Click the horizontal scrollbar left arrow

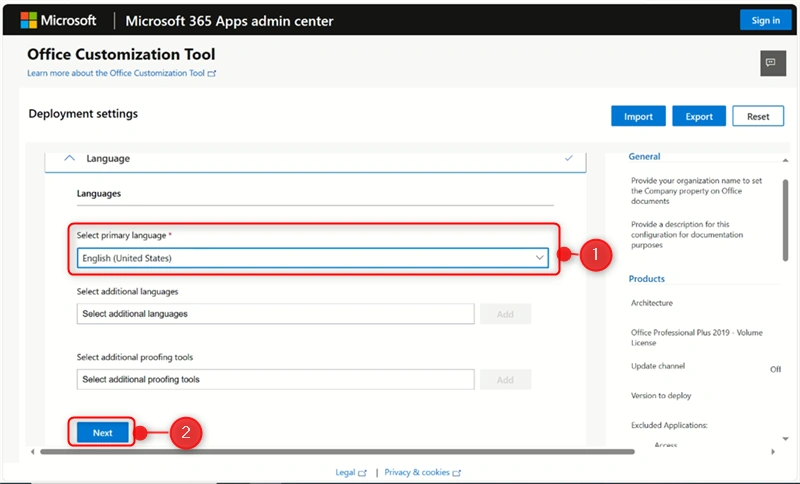pyautogui.click(x=33, y=451)
